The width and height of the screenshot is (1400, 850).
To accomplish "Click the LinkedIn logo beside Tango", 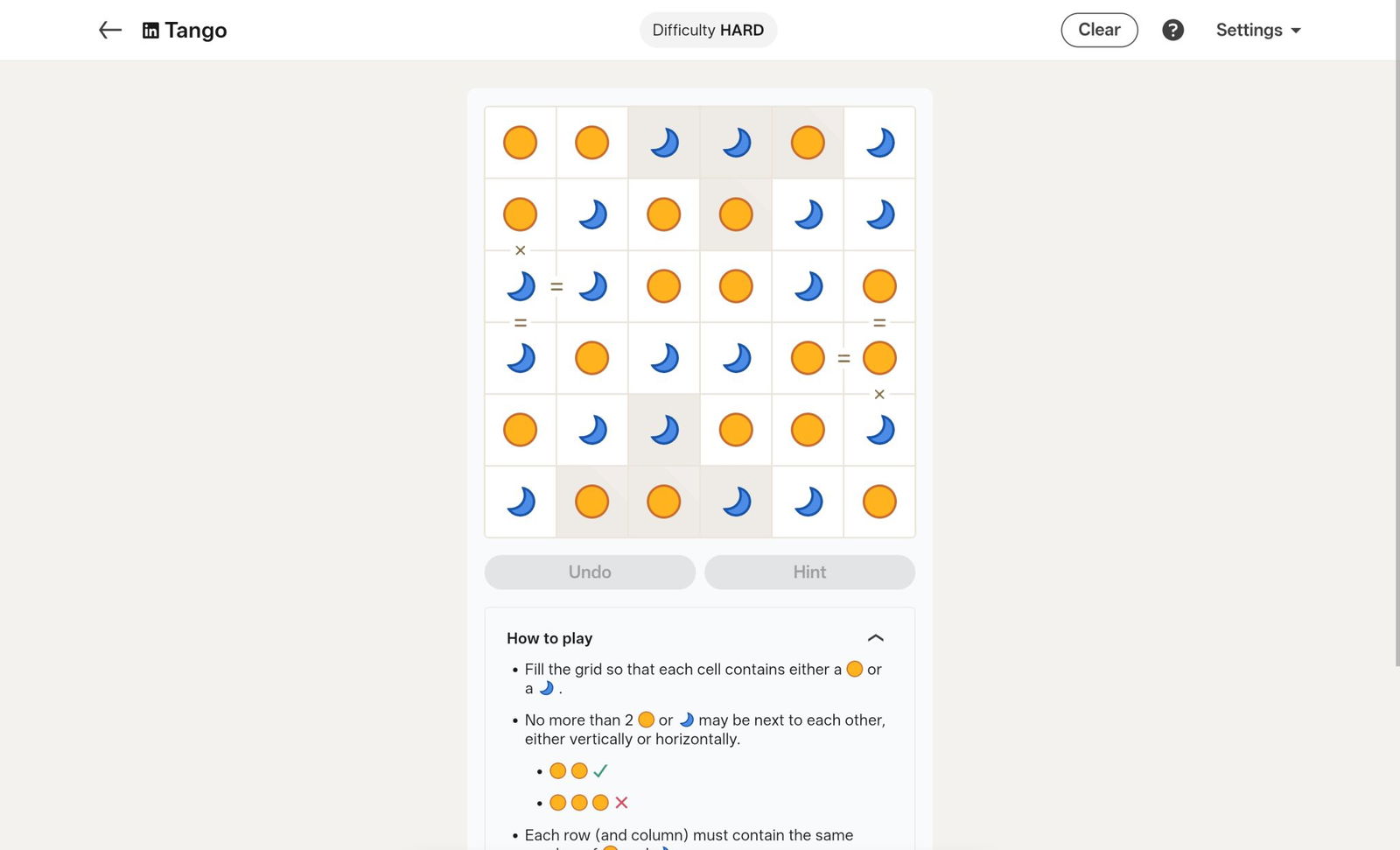I will pyautogui.click(x=150, y=31).
